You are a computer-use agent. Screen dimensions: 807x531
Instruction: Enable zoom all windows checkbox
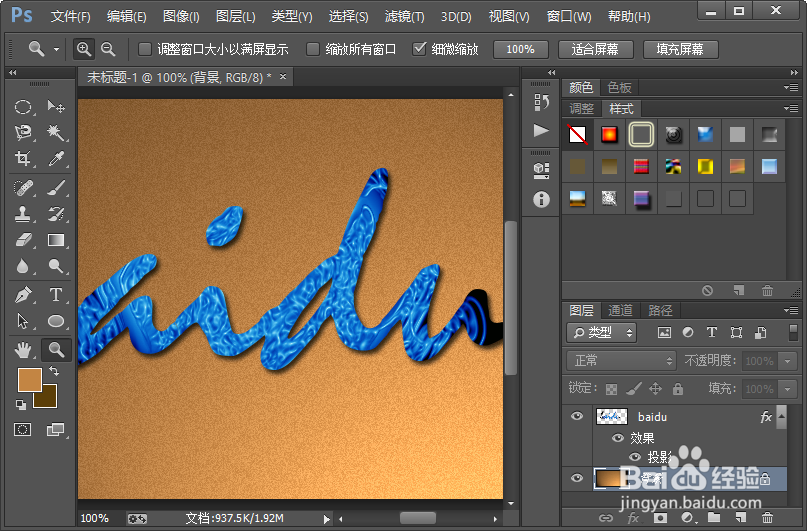312,49
